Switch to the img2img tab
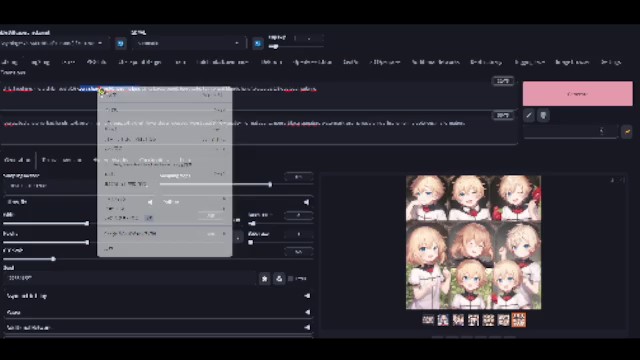 [x=40, y=62]
